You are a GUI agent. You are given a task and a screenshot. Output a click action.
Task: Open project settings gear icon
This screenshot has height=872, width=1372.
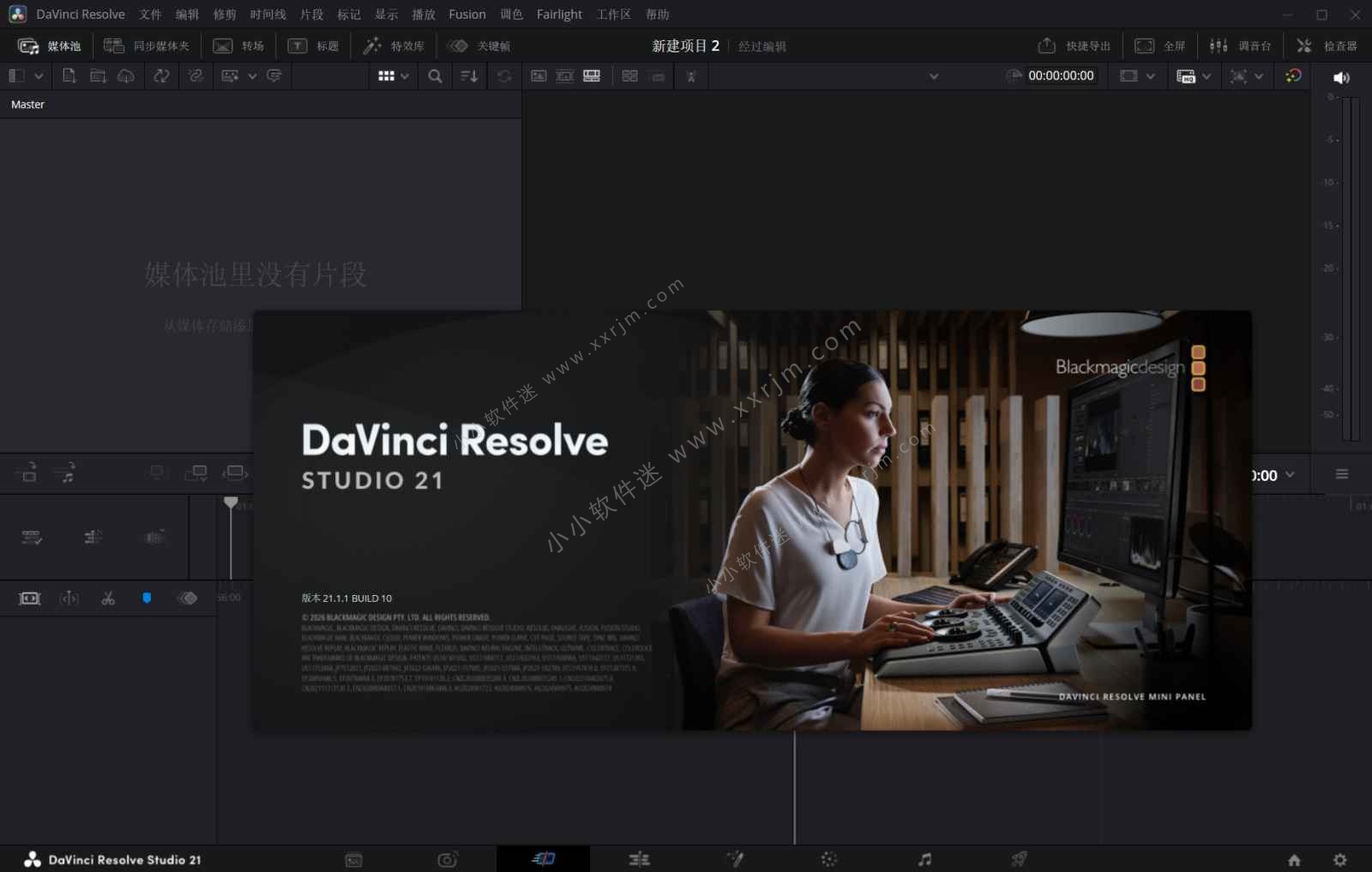[1340, 860]
